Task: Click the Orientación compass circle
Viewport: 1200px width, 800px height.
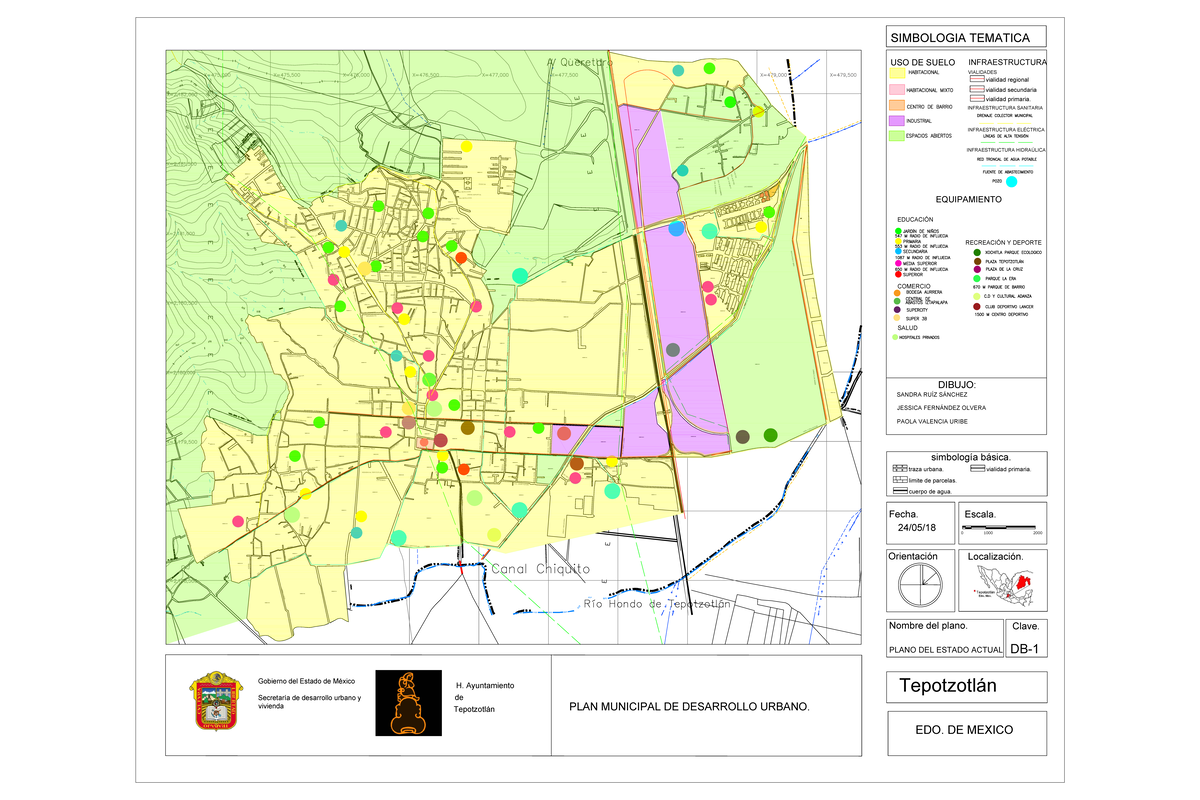Action: tap(919, 584)
